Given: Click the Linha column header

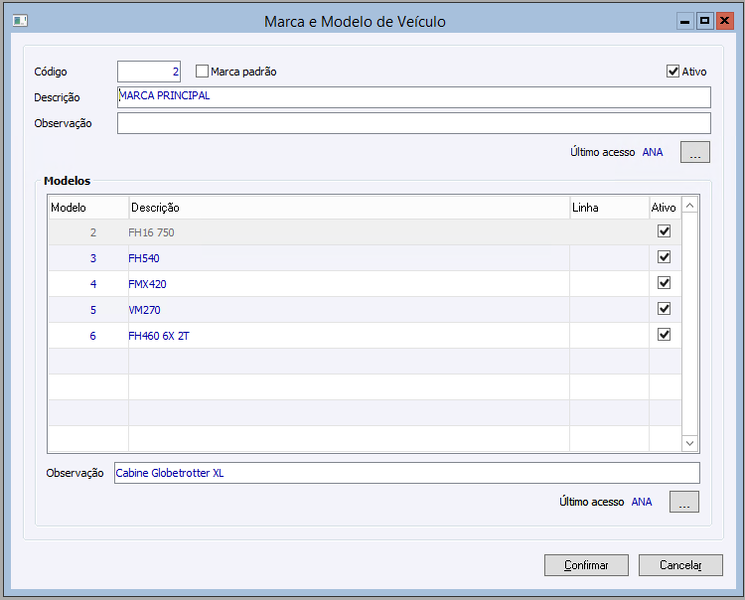Looking at the screenshot, I should pyautogui.click(x=610, y=208).
